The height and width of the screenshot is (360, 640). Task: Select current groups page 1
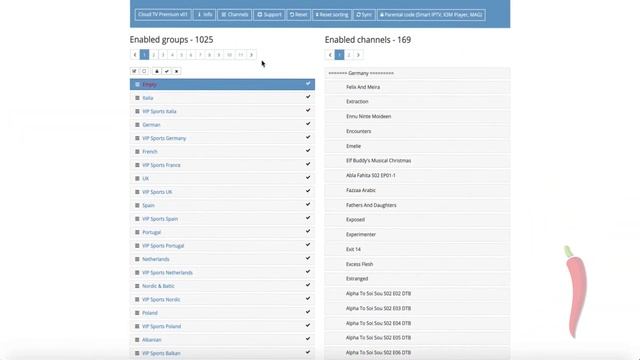(144, 55)
